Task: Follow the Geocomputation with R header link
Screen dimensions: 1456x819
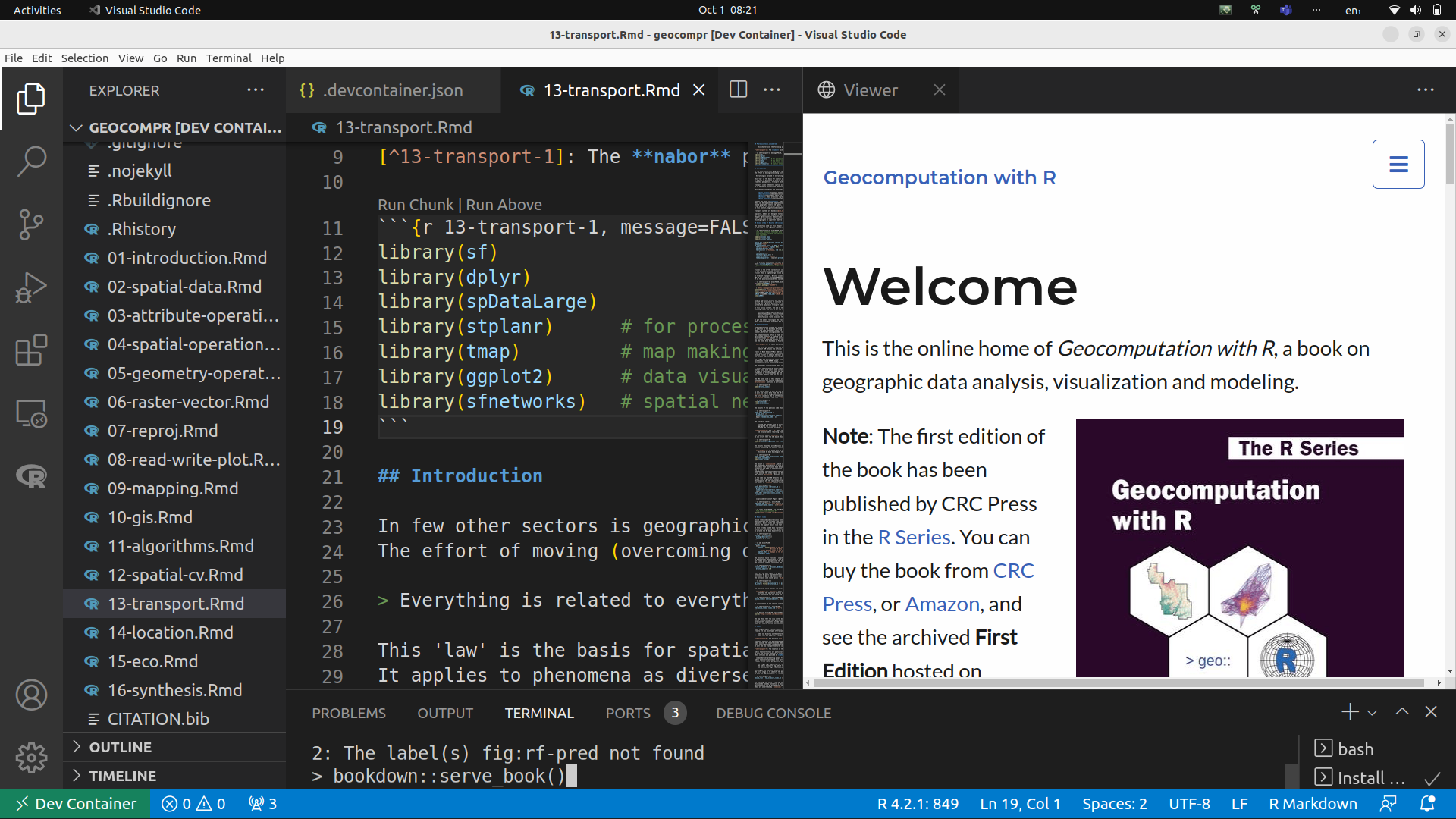Action: click(940, 177)
